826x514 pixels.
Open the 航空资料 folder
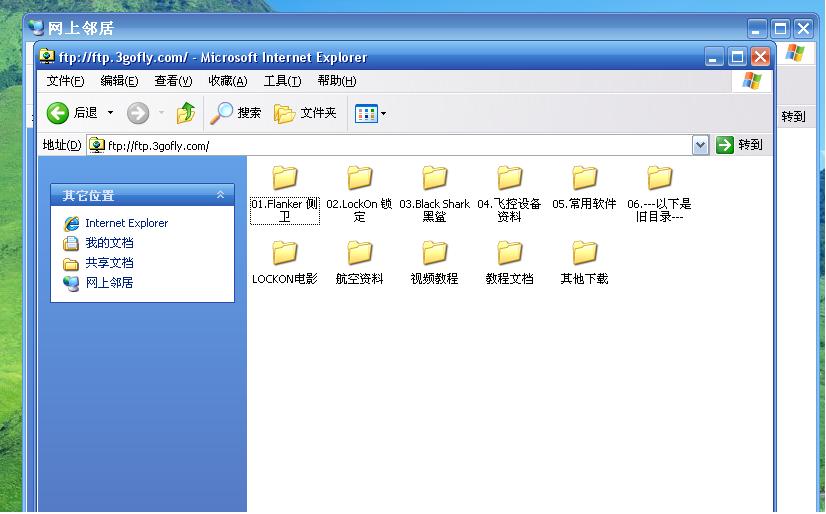click(359, 263)
